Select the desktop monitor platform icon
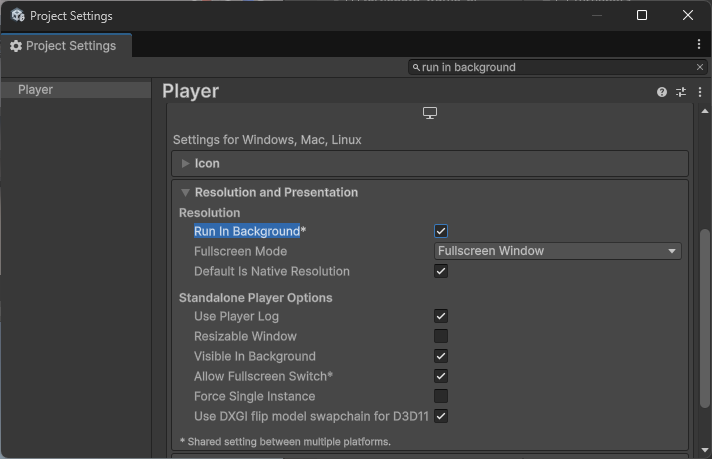Screen dimensions: 712x459 click(430, 113)
